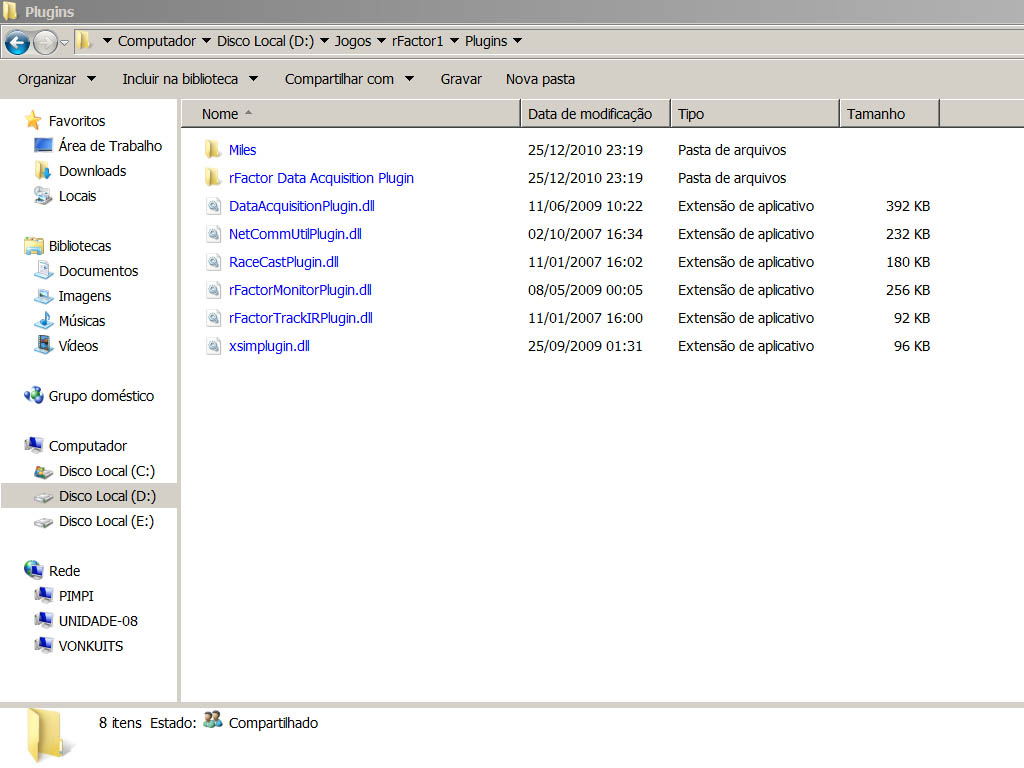
Task: Click xsimplugin.dll file icon
Action: [x=213, y=347]
